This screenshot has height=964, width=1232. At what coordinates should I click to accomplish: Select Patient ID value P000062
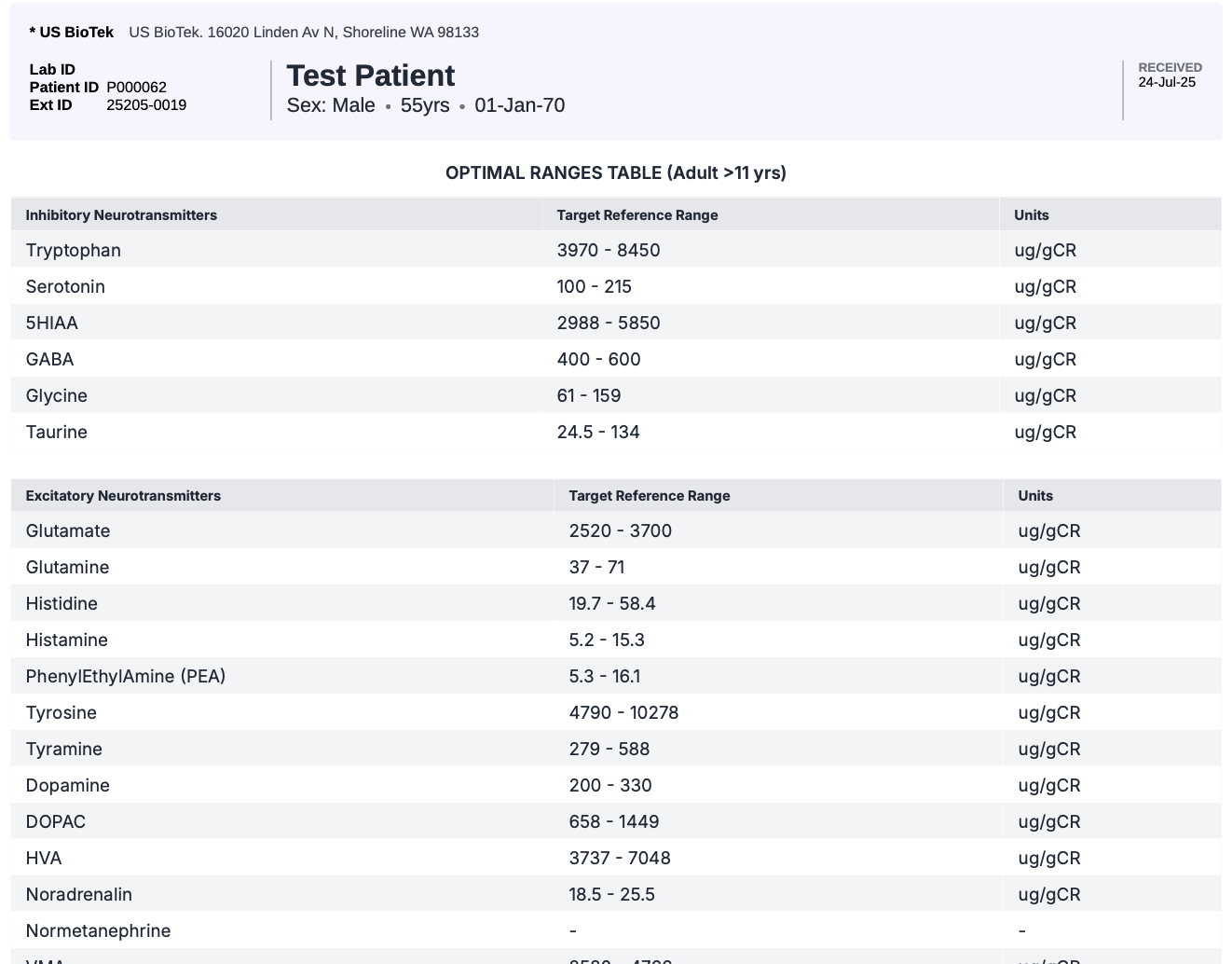pos(136,88)
